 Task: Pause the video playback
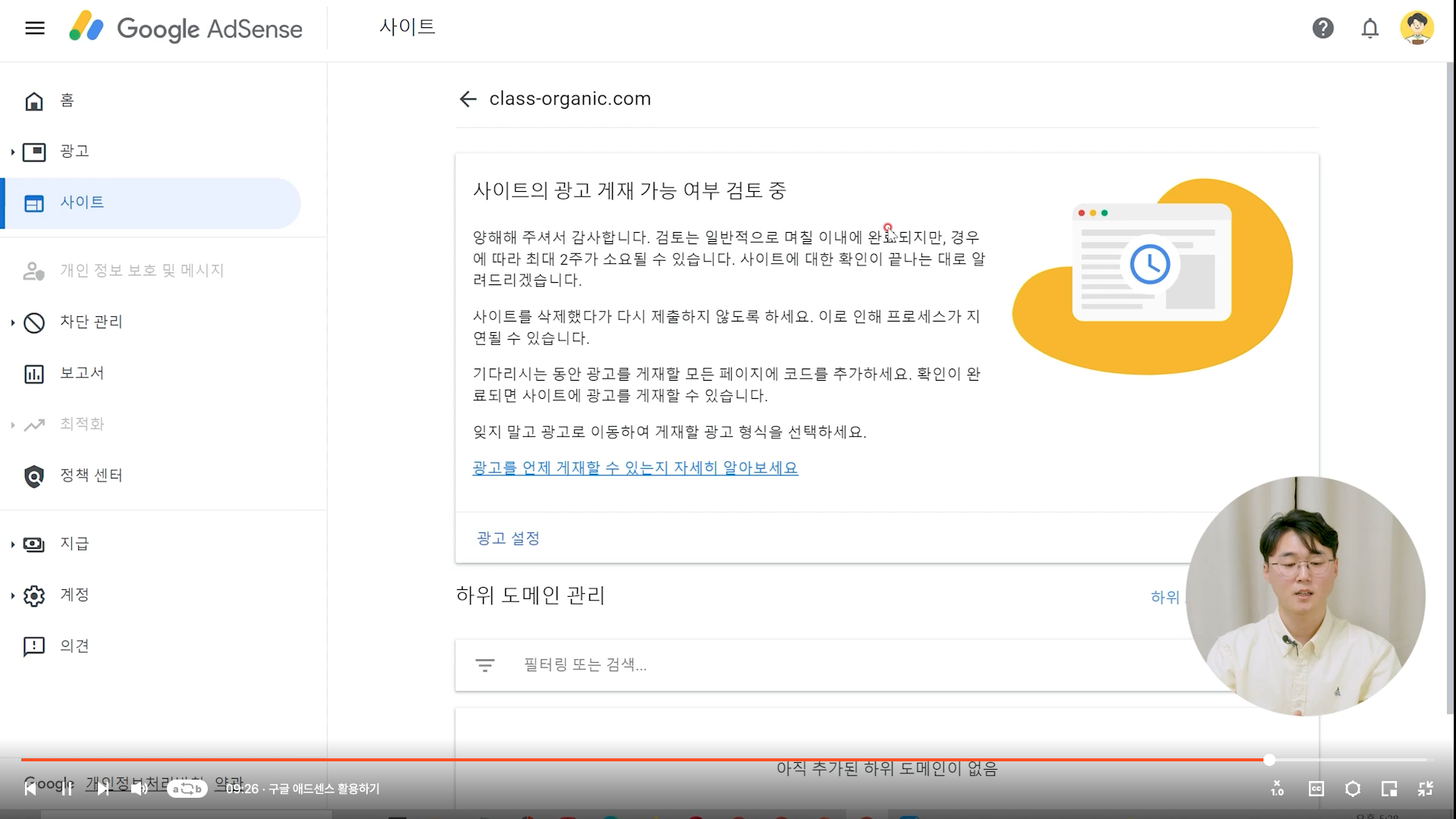coord(67,789)
